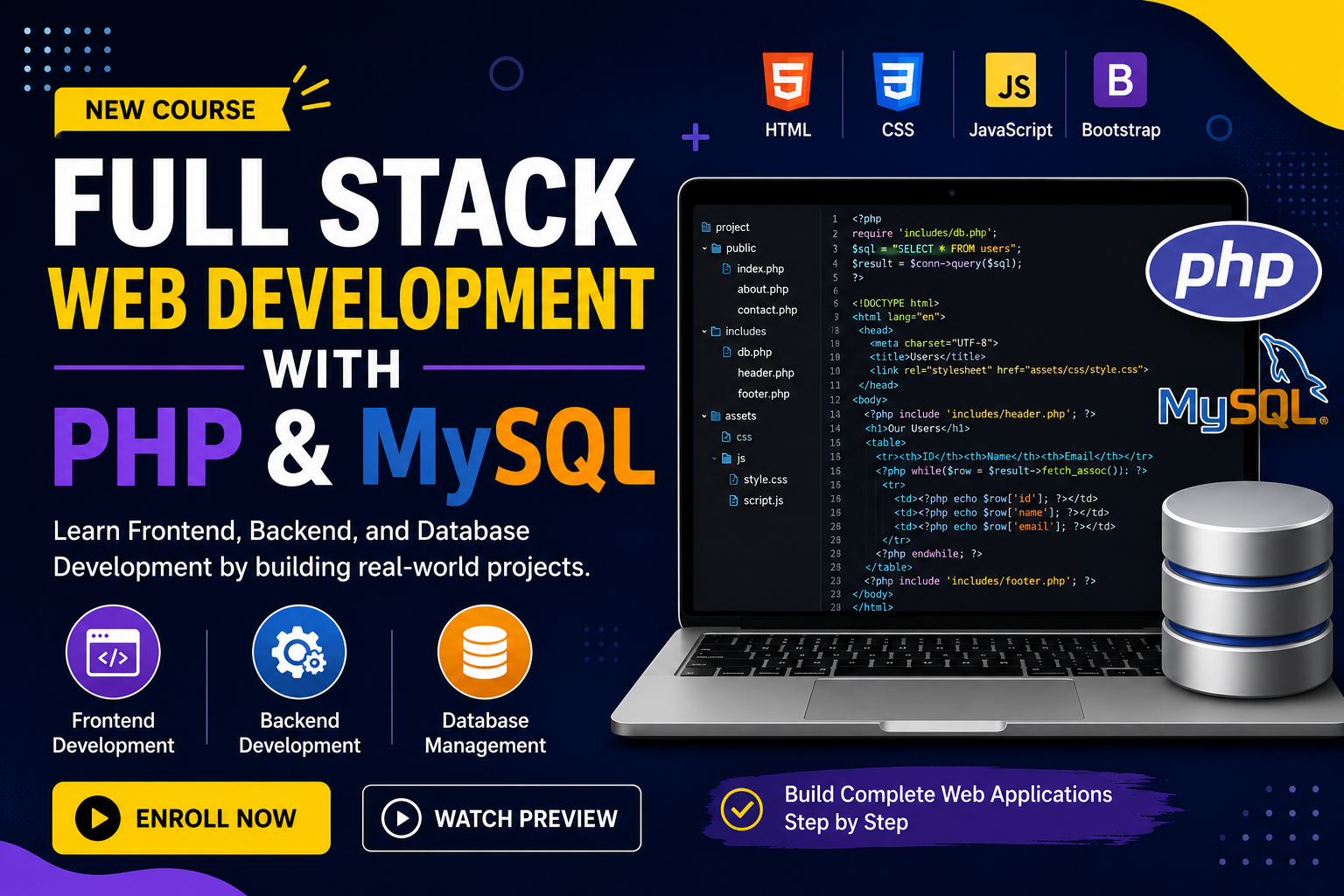This screenshot has width=1344, height=896.
Task: Click the CSS3 shield icon
Action: click(898, 82)
